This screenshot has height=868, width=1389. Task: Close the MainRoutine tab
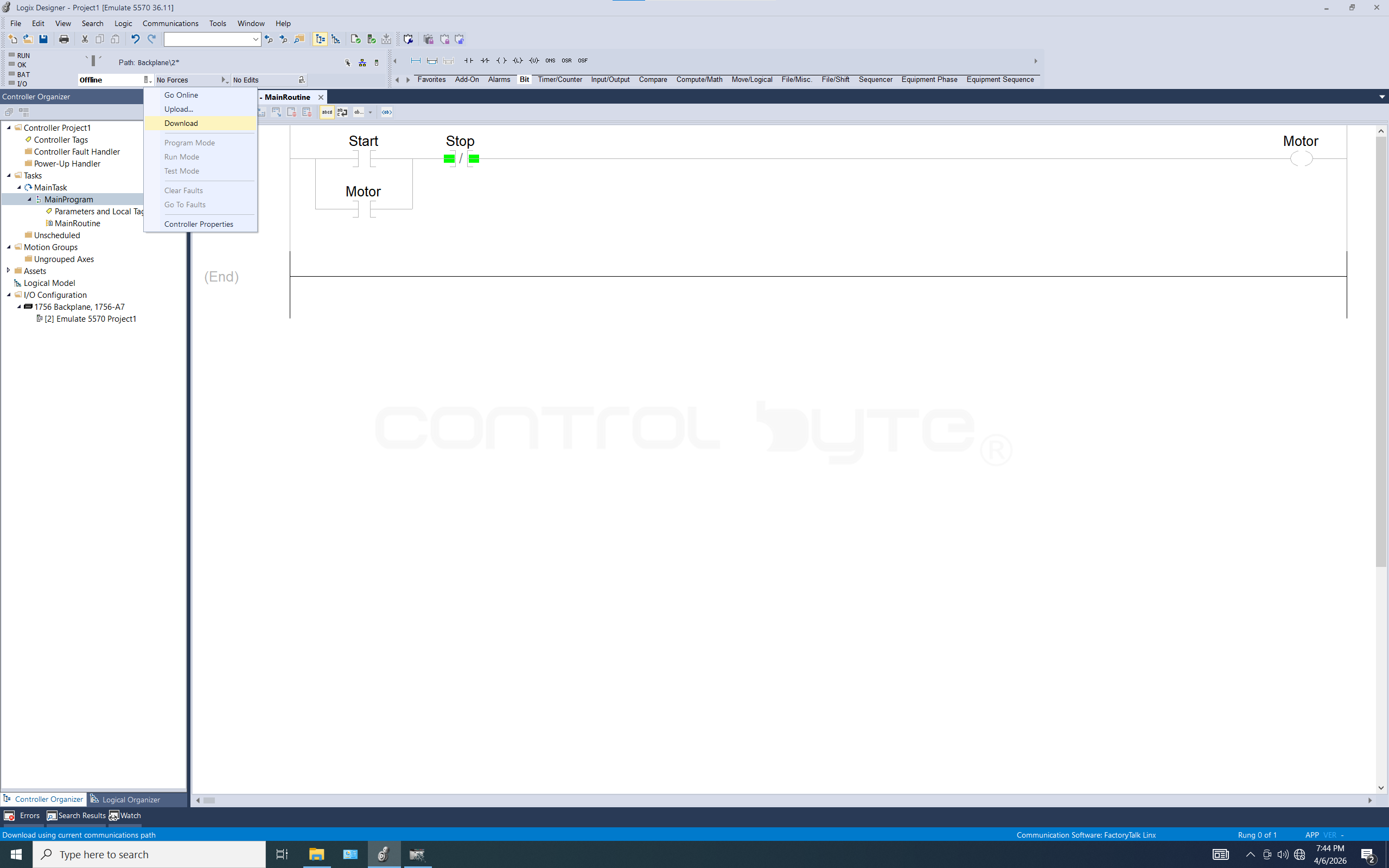(321, 97)
